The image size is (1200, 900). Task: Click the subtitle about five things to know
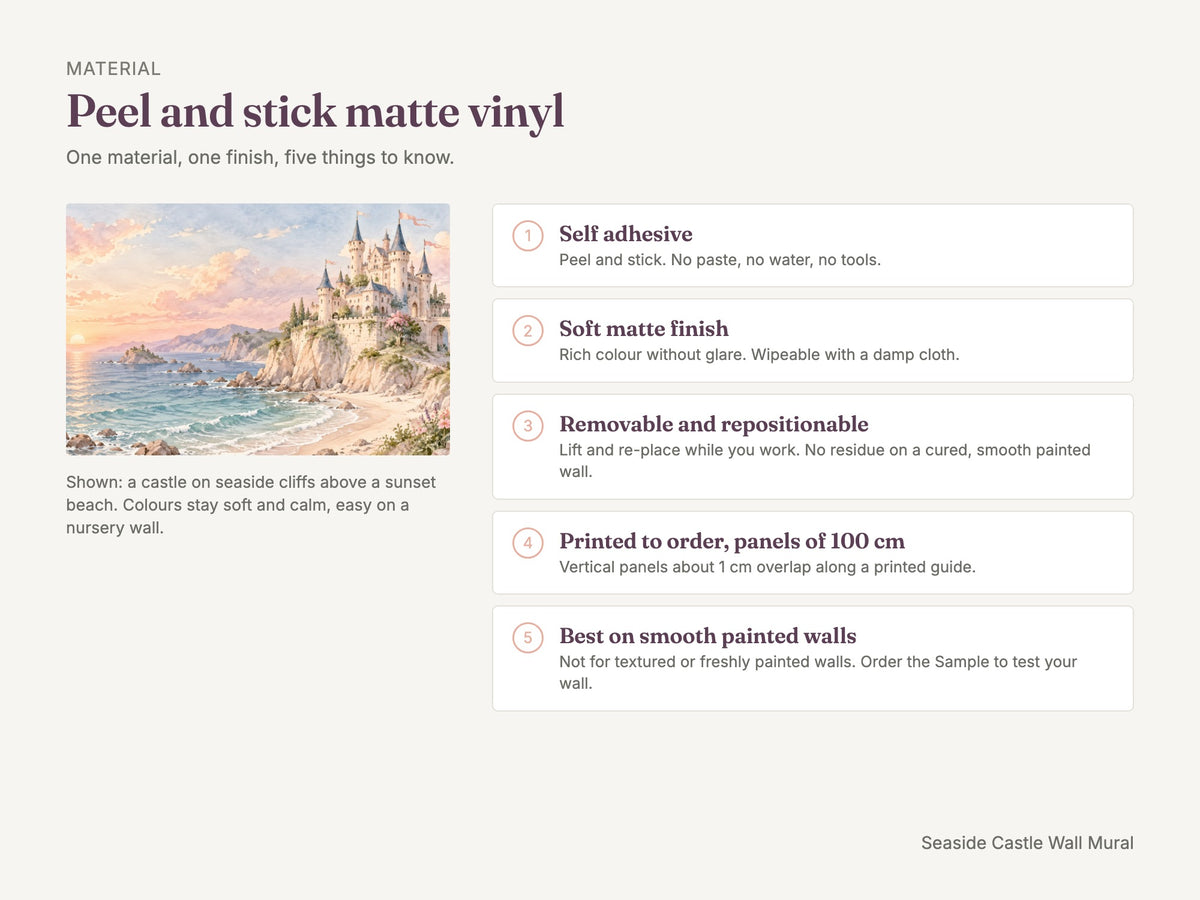pos(260,158)
